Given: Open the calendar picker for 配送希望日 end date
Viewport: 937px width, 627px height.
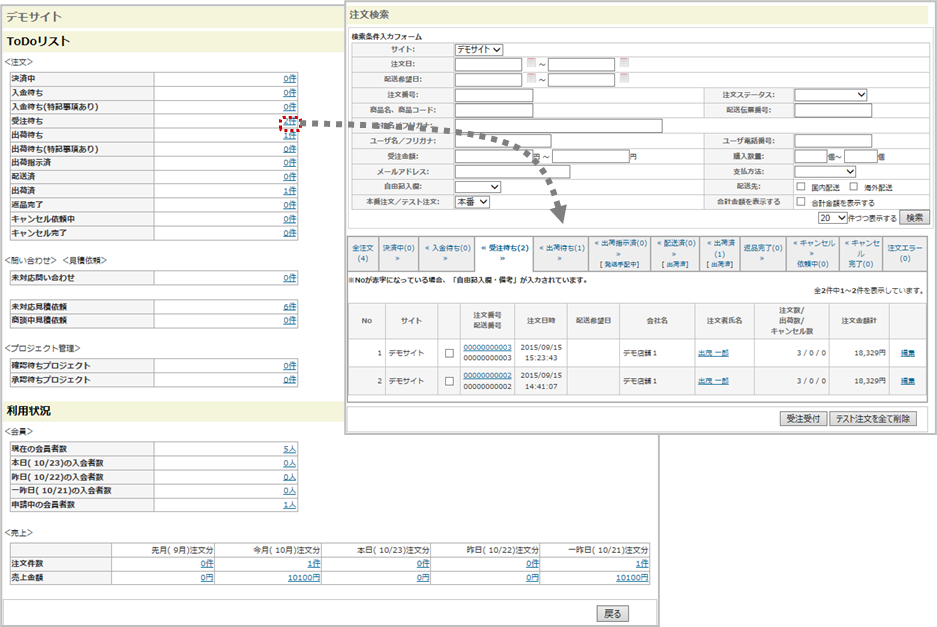Looking at the screenshot, I should 624,78.
